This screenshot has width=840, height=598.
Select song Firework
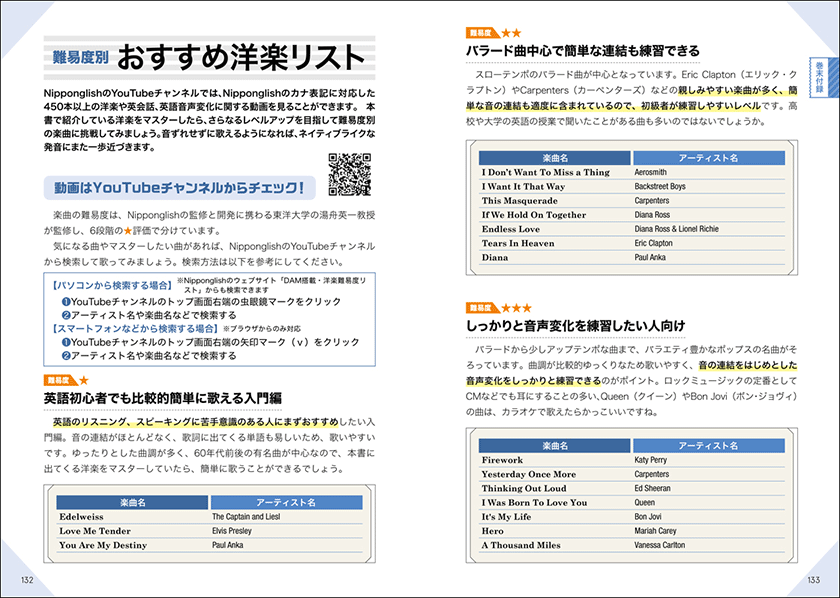coord(502,460)
